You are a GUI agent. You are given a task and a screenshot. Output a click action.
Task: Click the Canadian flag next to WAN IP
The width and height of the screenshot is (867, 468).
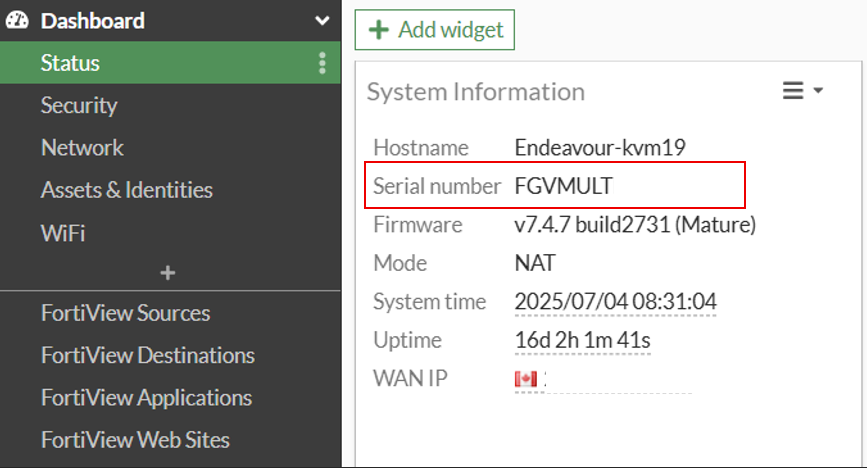coord(525,380)
